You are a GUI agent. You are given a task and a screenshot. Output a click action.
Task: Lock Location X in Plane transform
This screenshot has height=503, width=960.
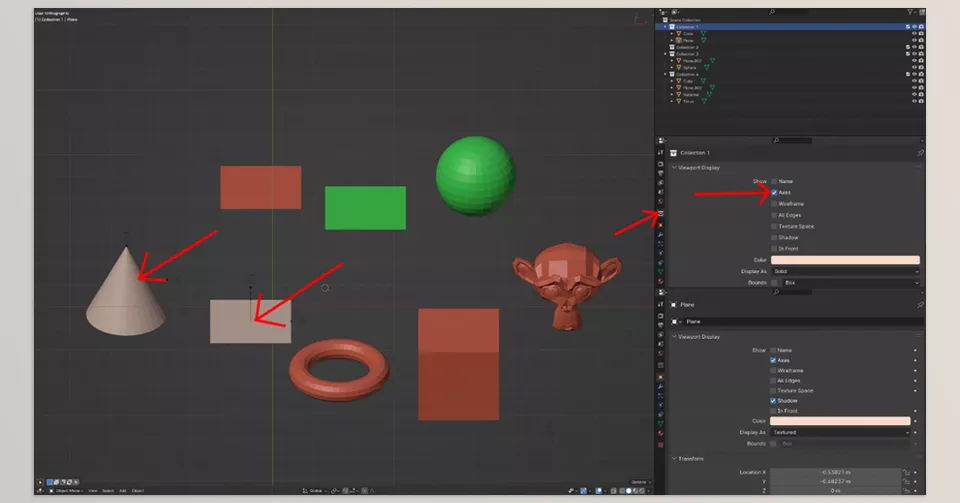tap(907, 472)
